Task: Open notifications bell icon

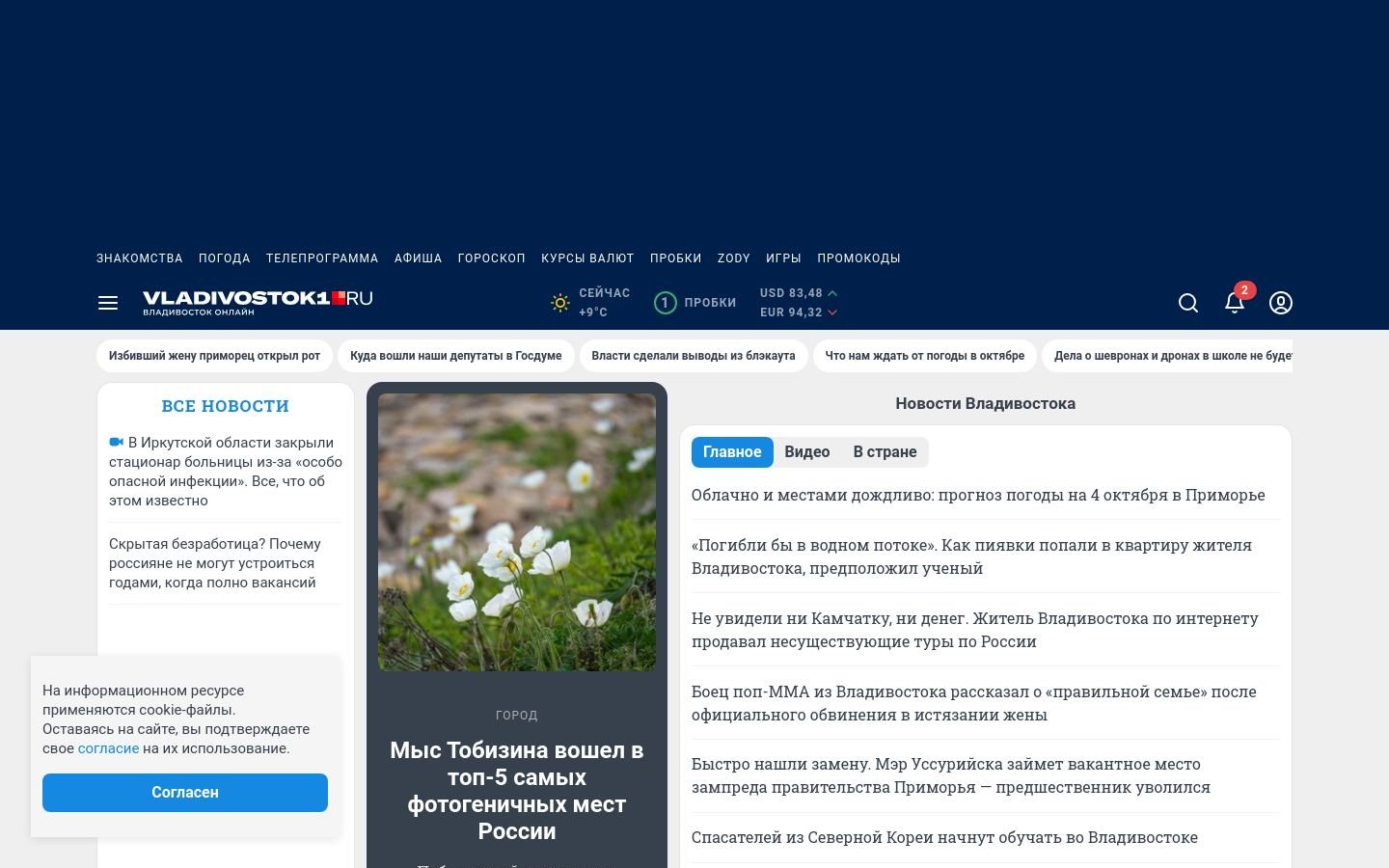Action: 1235,302
